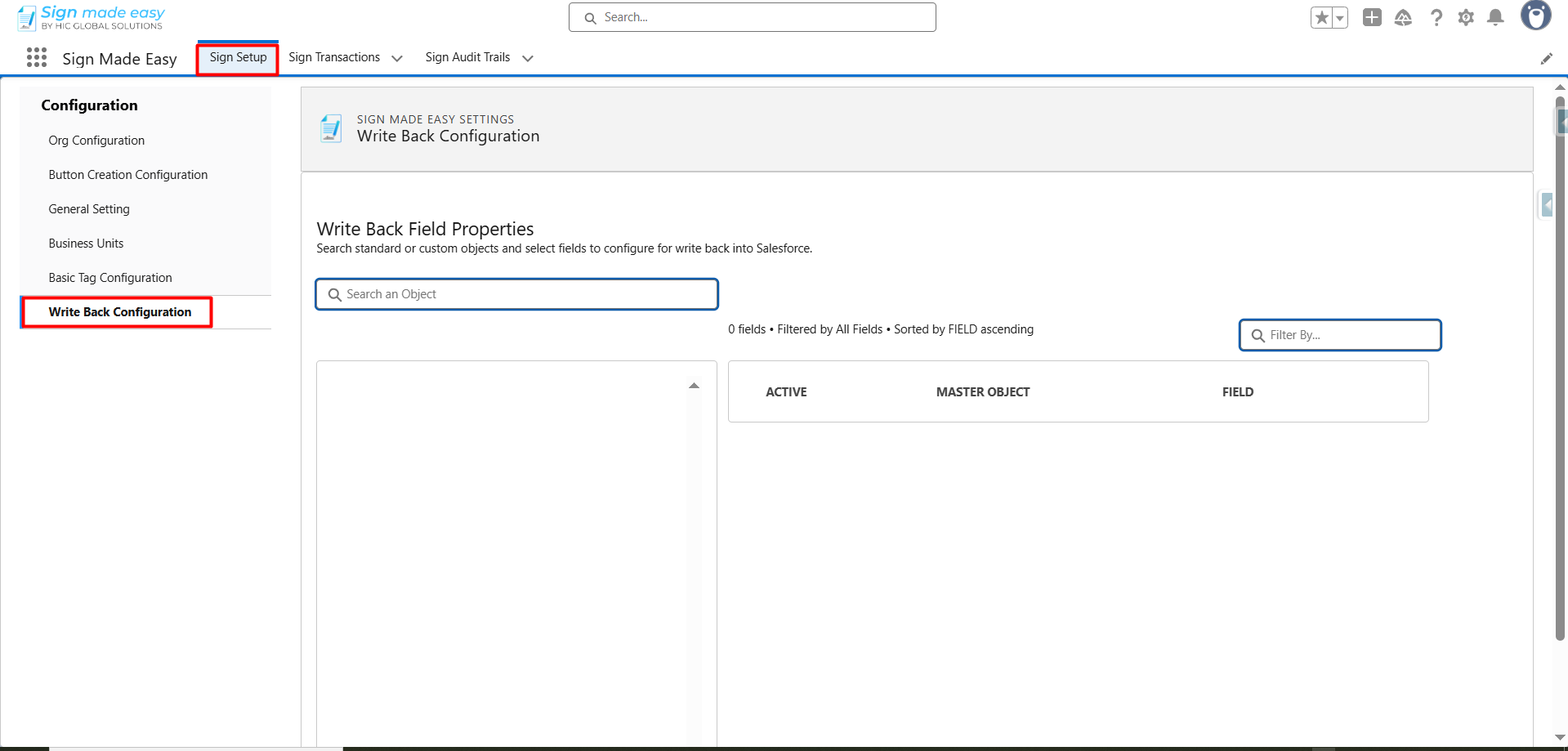Click the Sign Made Easy app name

119,59
